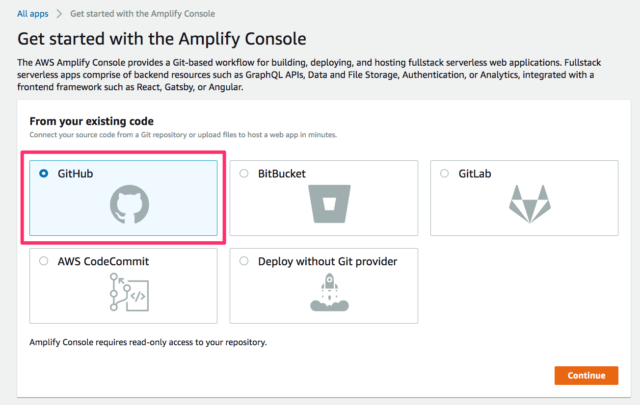Click the GitHub label text
The height and width of the screenshot is (405, 640).
pyautogui.click(x=75, y=174)
